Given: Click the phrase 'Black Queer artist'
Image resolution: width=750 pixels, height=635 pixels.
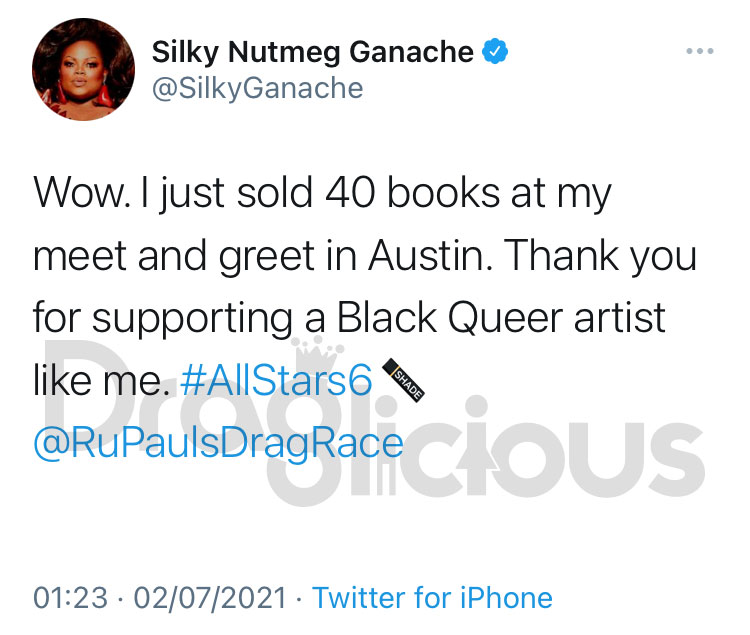Looking at the screenshot, I should click(501, 318).
